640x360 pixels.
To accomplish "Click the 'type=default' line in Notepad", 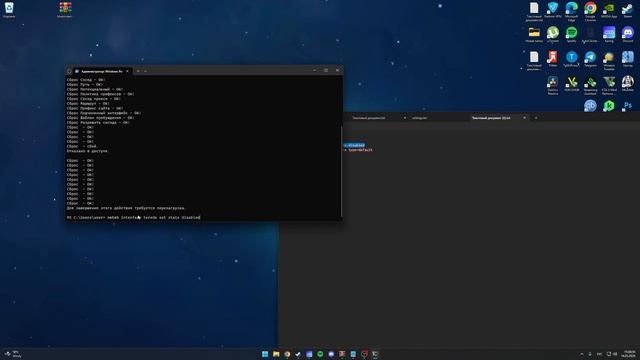I will [358, 150].
